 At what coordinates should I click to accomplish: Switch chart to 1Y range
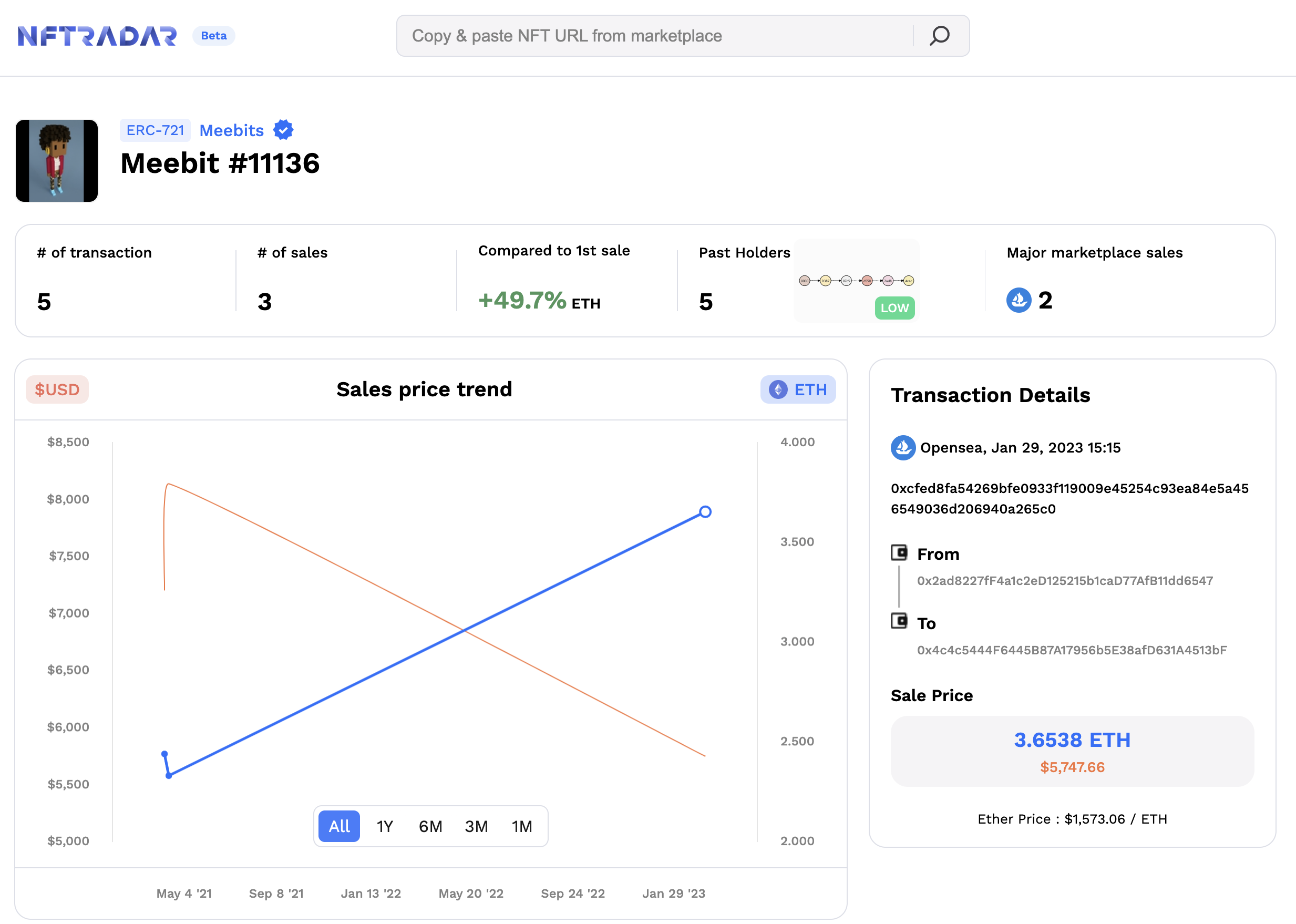point(385,826)
